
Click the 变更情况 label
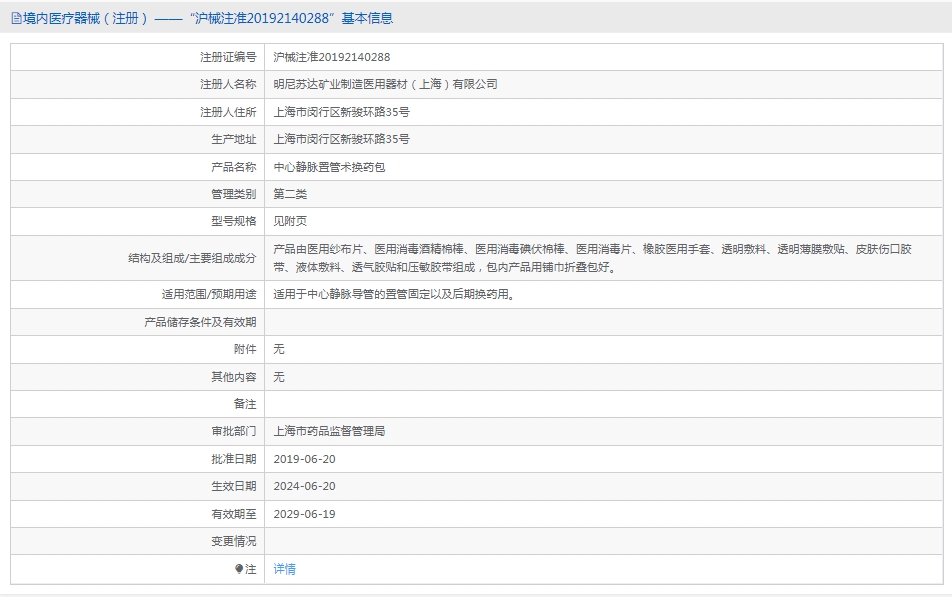[234, 541]
